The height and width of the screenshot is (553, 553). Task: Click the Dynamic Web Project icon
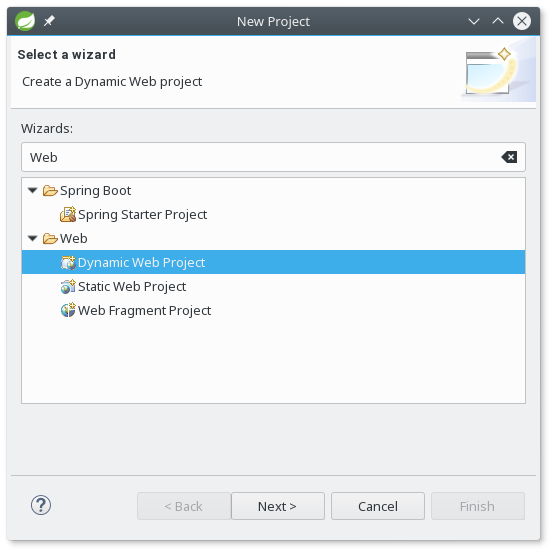click(68, 263)
